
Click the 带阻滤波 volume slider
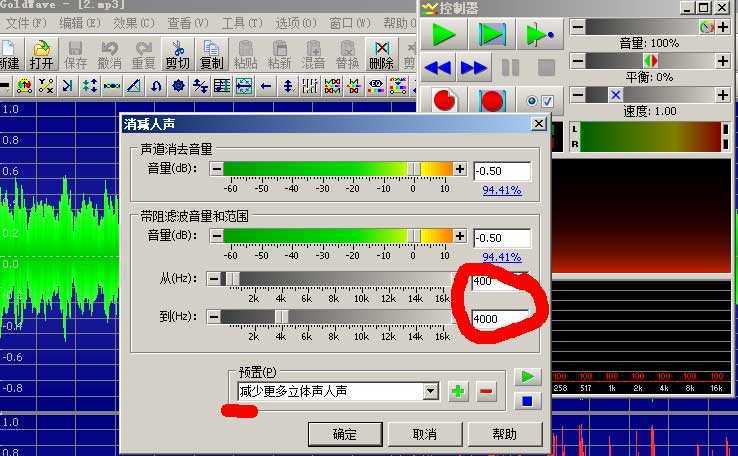click(x=338, y=236)
